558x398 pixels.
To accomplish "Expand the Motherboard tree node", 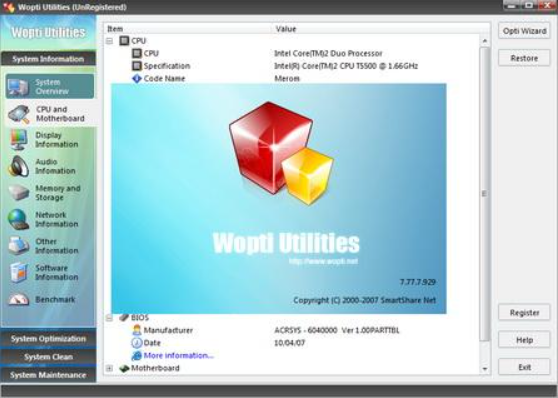I will [x=109, y=368].
